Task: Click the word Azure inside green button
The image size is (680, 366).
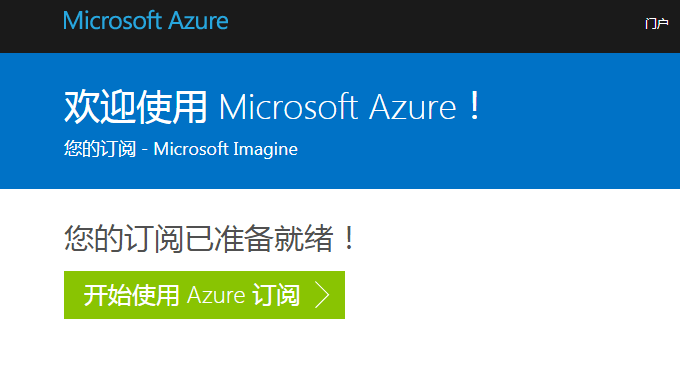Action: tap(216, 295)
